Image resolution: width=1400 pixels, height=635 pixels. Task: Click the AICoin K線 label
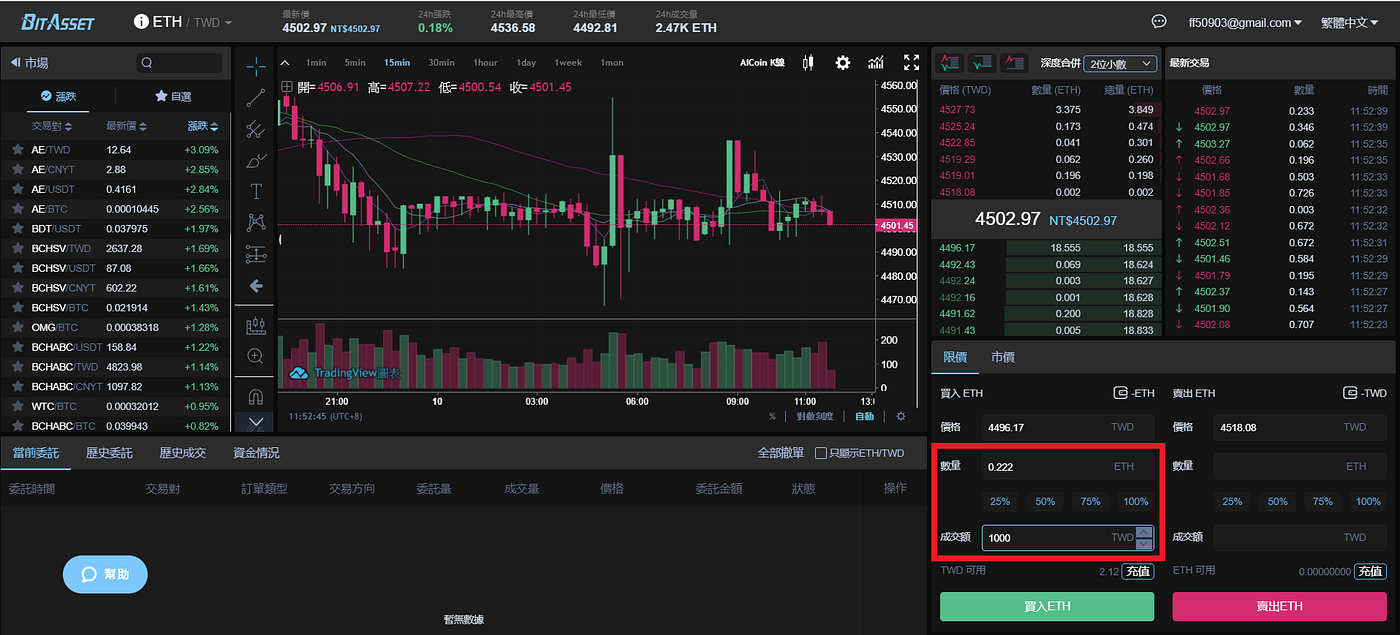tap(762, 62)
